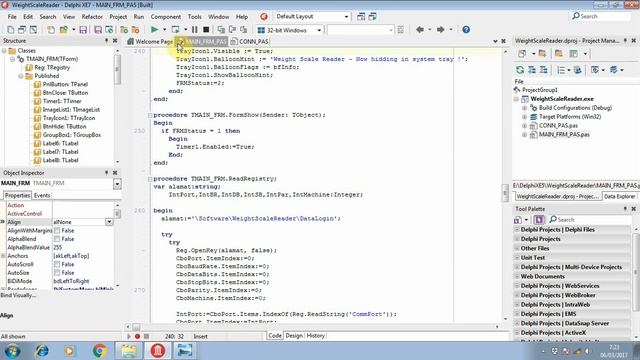Viewport: 640px width, 360px height.
Task: Open Google Chrome from the taskbar
Action: (x=99, y=351)
